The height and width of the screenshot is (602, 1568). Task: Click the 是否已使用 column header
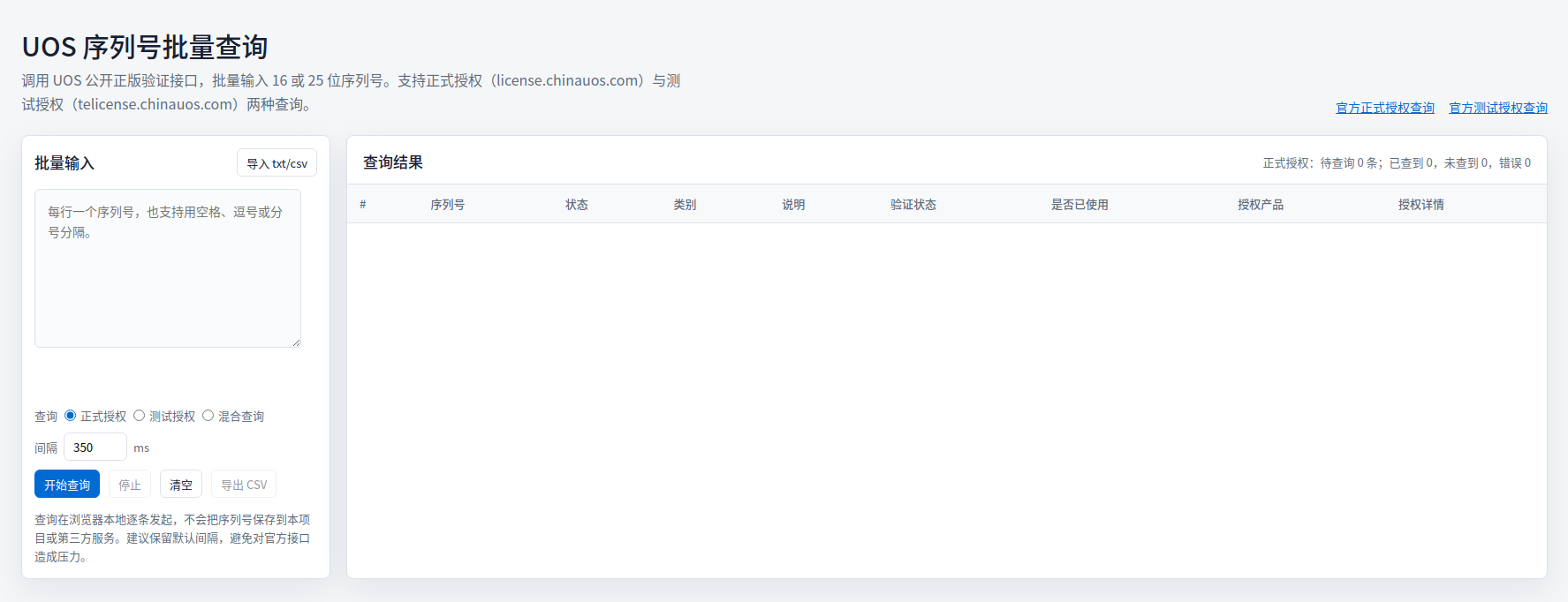click(x=1079, y=205)
